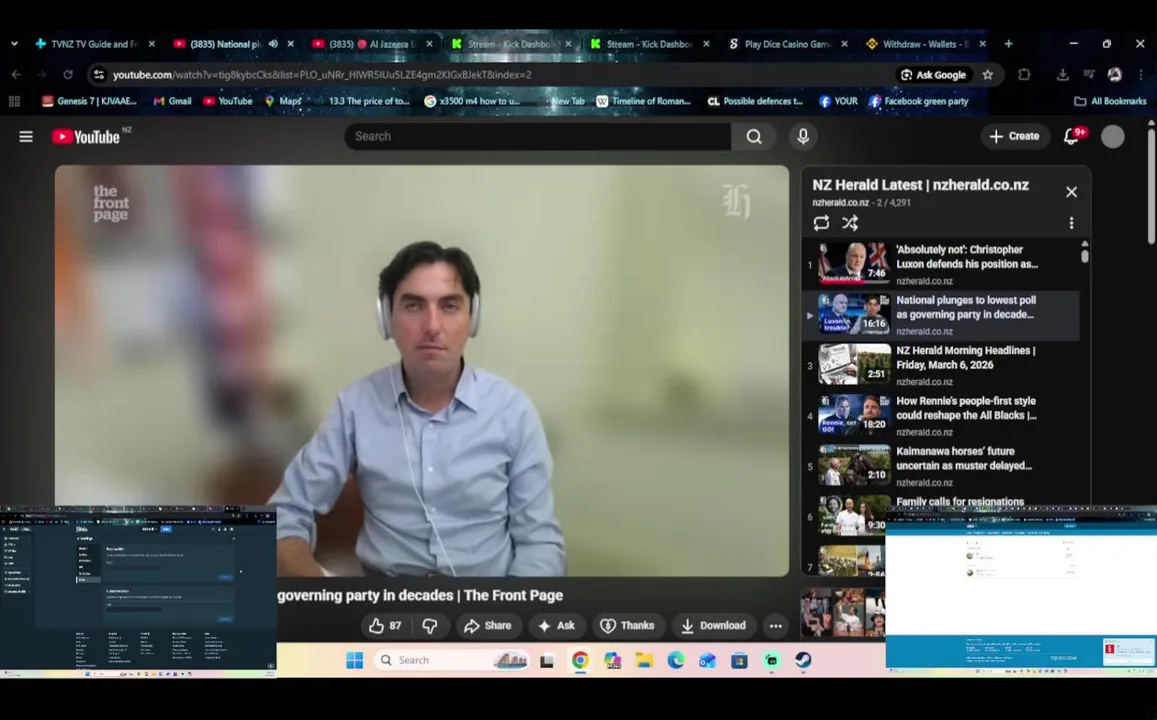This screenshot has height=720, width=1157.
Task: Play How Rennie's people-first style video
Action: click(x=942, y=415)
